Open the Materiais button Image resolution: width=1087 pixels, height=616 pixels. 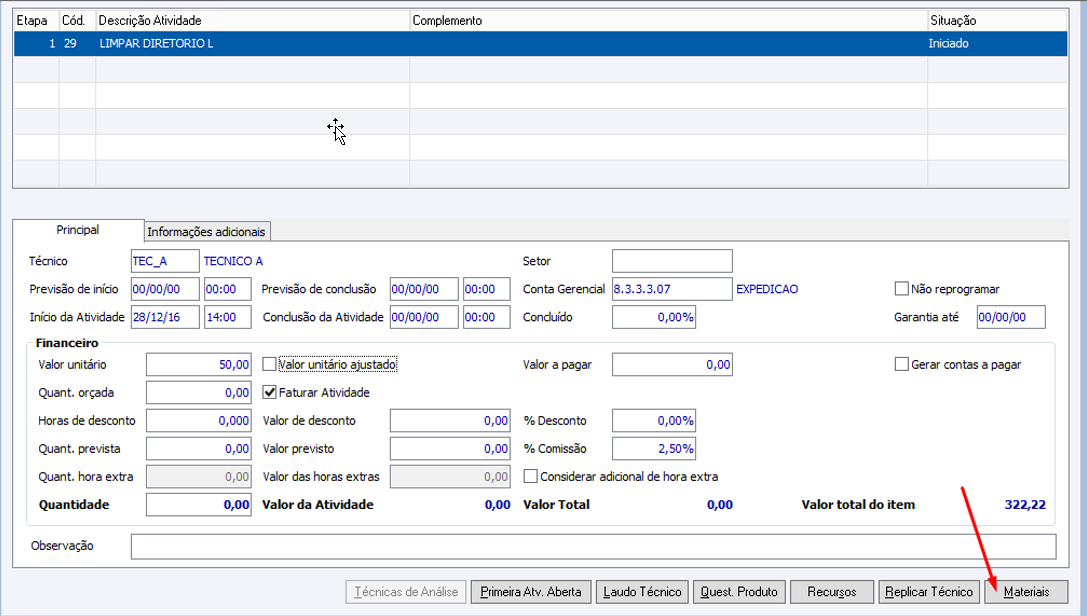1027,592
